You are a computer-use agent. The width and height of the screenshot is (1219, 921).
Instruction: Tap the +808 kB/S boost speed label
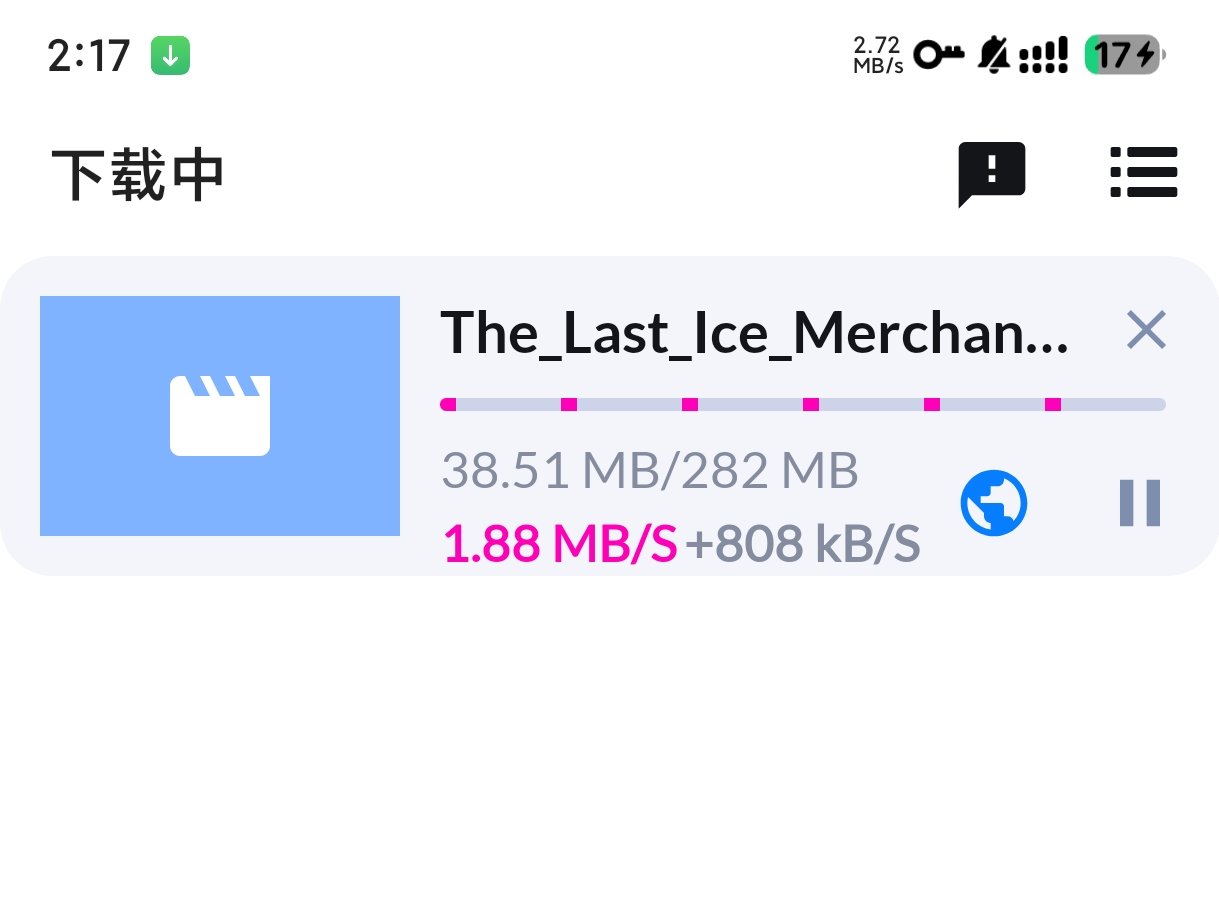tap(803, 544)
